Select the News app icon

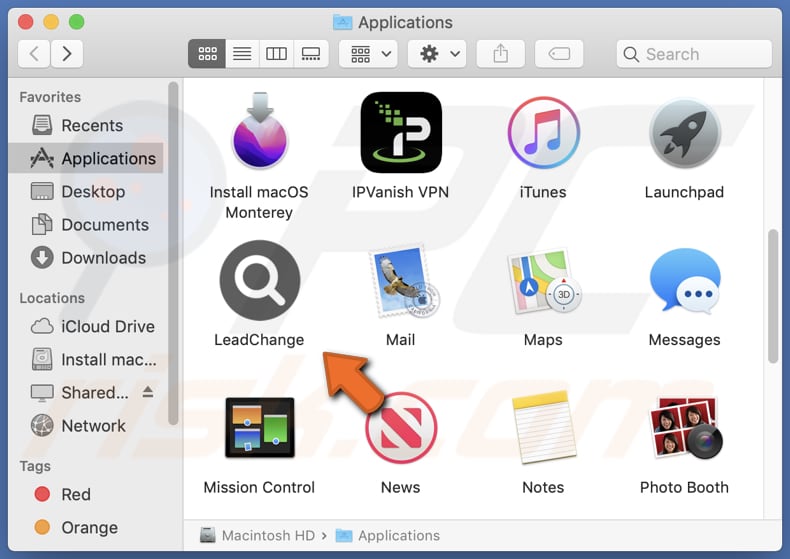[x=401, y=428]
